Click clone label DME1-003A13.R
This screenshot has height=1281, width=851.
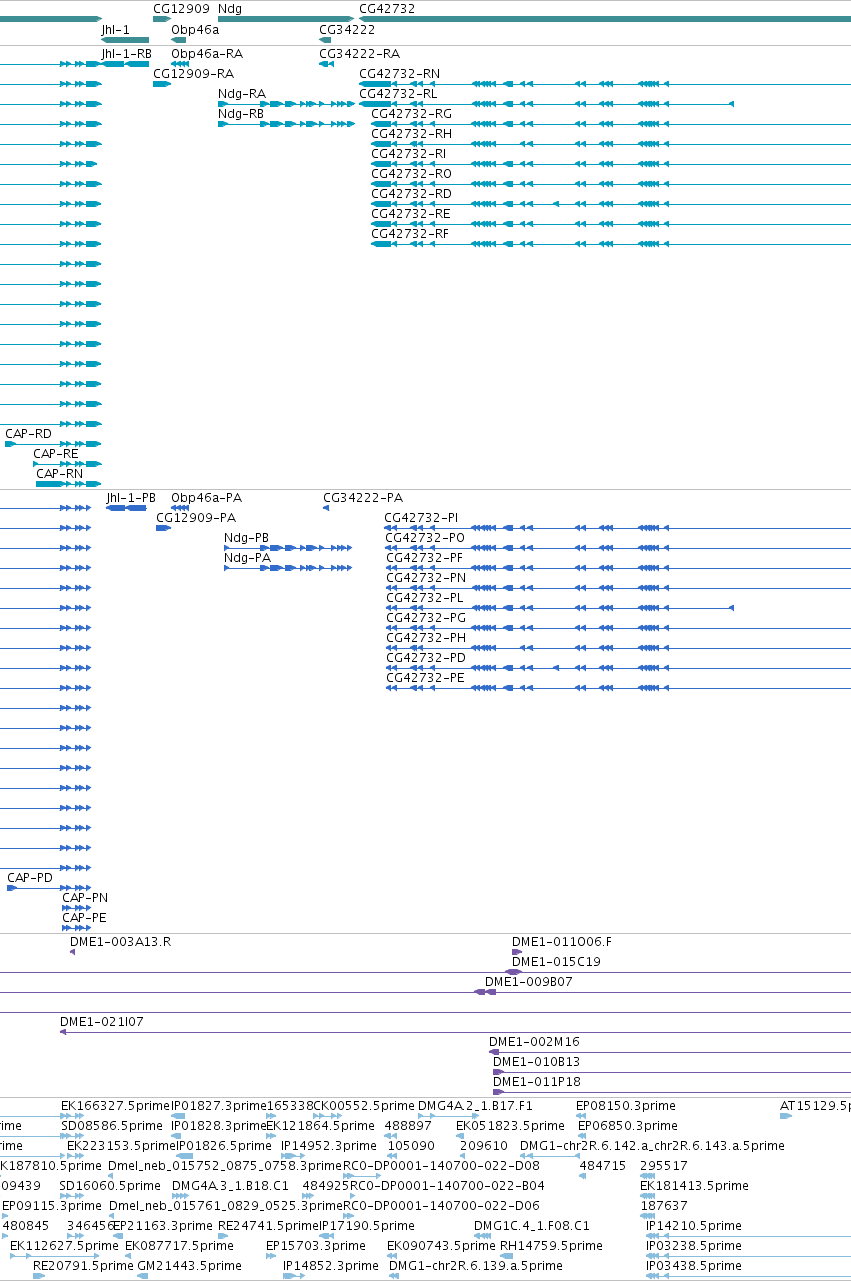[x=120, y=941]
